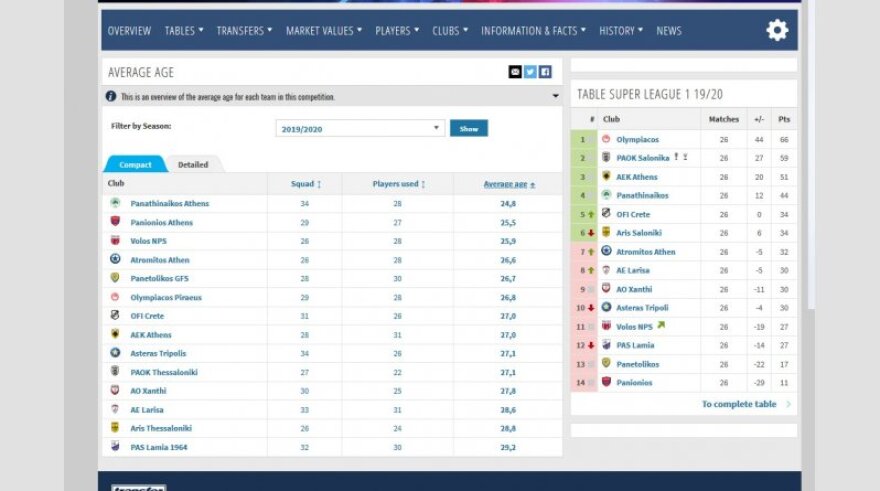Image resolution: width=880 pixels, height=491 pixels.
Task: Click Olympiacos crest in league table
Action: [x=606, y=139]
